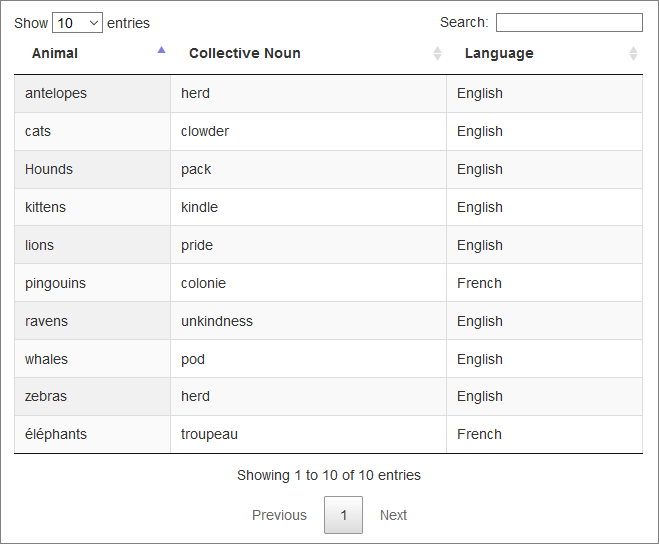Click the Collective Noun sort arrows icon
Screen dimensions: 659x544
coord(437,54)
